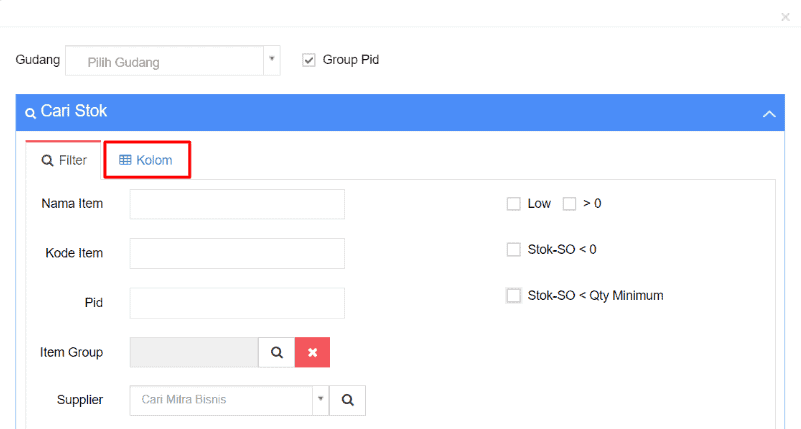Select the Filter tab
Screen dimensions: 801x429
point(63,160)
